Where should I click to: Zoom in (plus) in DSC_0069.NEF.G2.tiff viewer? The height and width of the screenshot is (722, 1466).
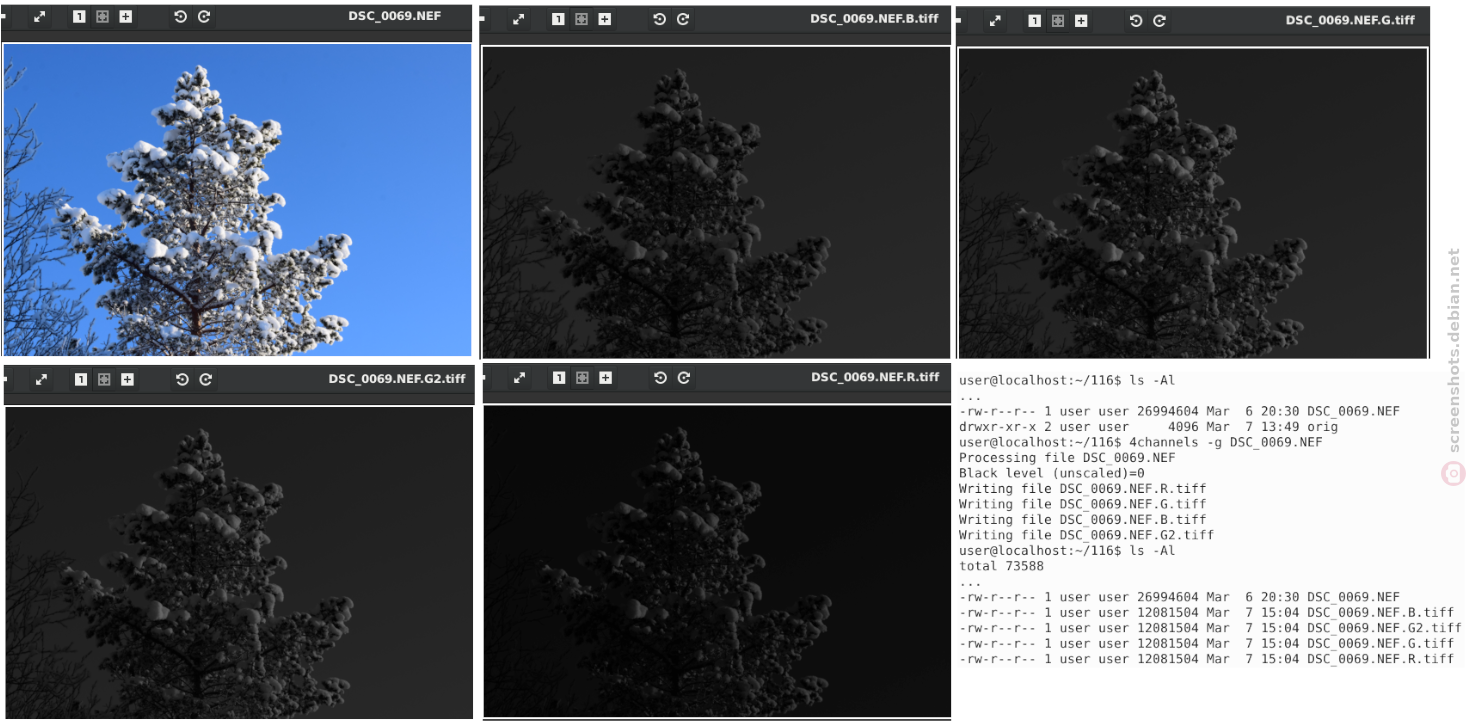coord(127,380)
